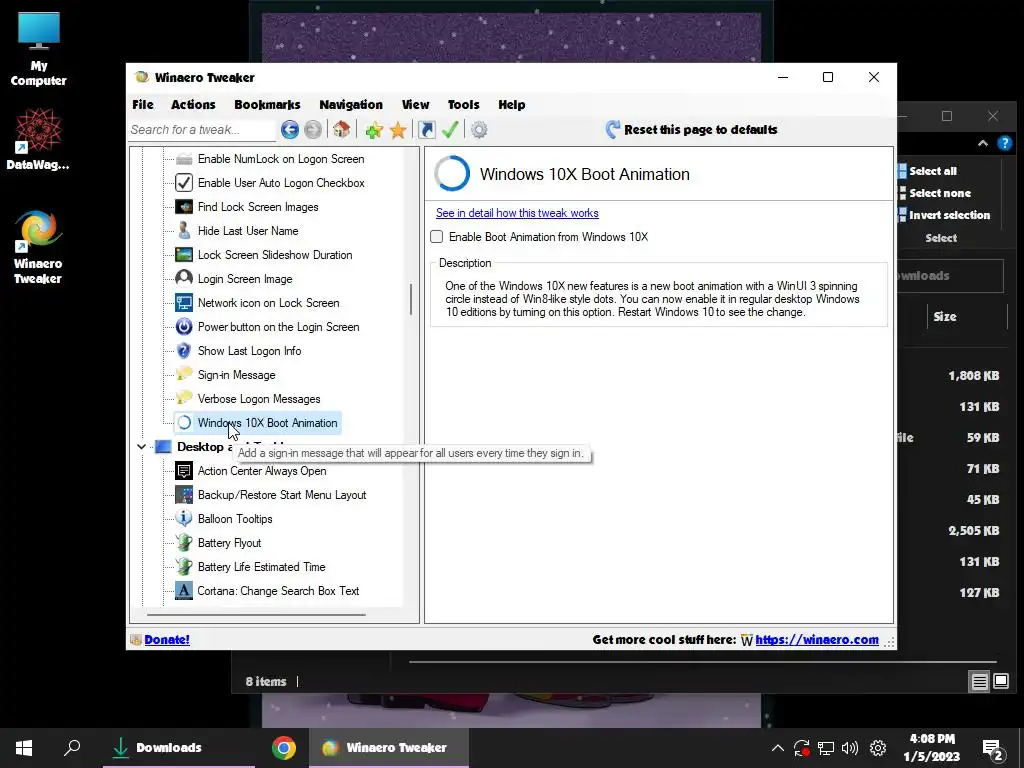Switch Downloads window to large icons view
This screenshot has height=768, width=1024.
pyautogui.click(x=1000, y=682)
